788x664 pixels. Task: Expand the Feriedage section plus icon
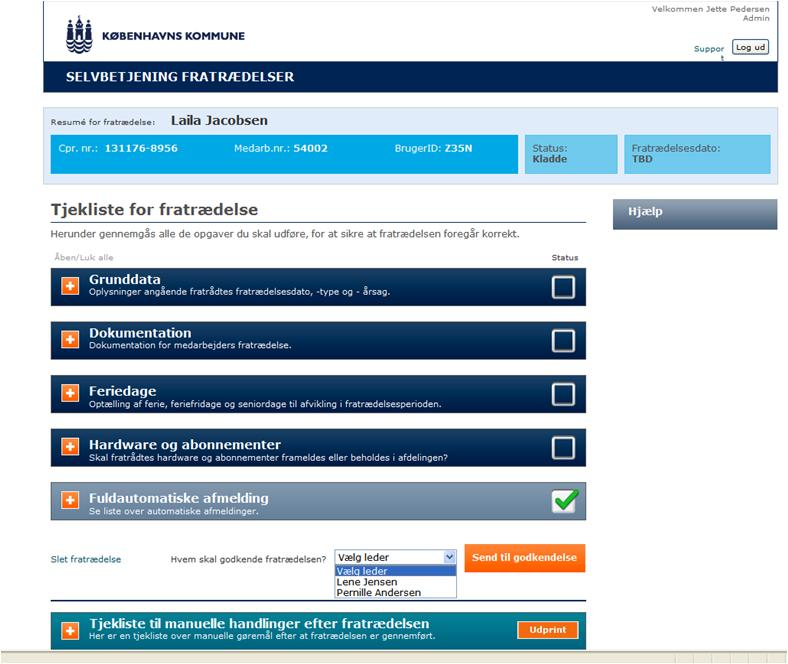click(x=70, y=393)
